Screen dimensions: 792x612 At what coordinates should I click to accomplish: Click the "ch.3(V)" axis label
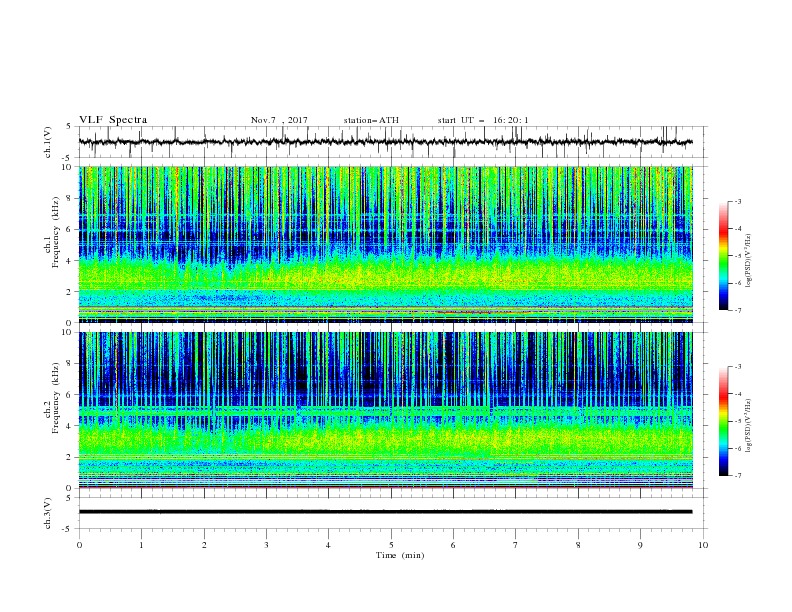48,513
